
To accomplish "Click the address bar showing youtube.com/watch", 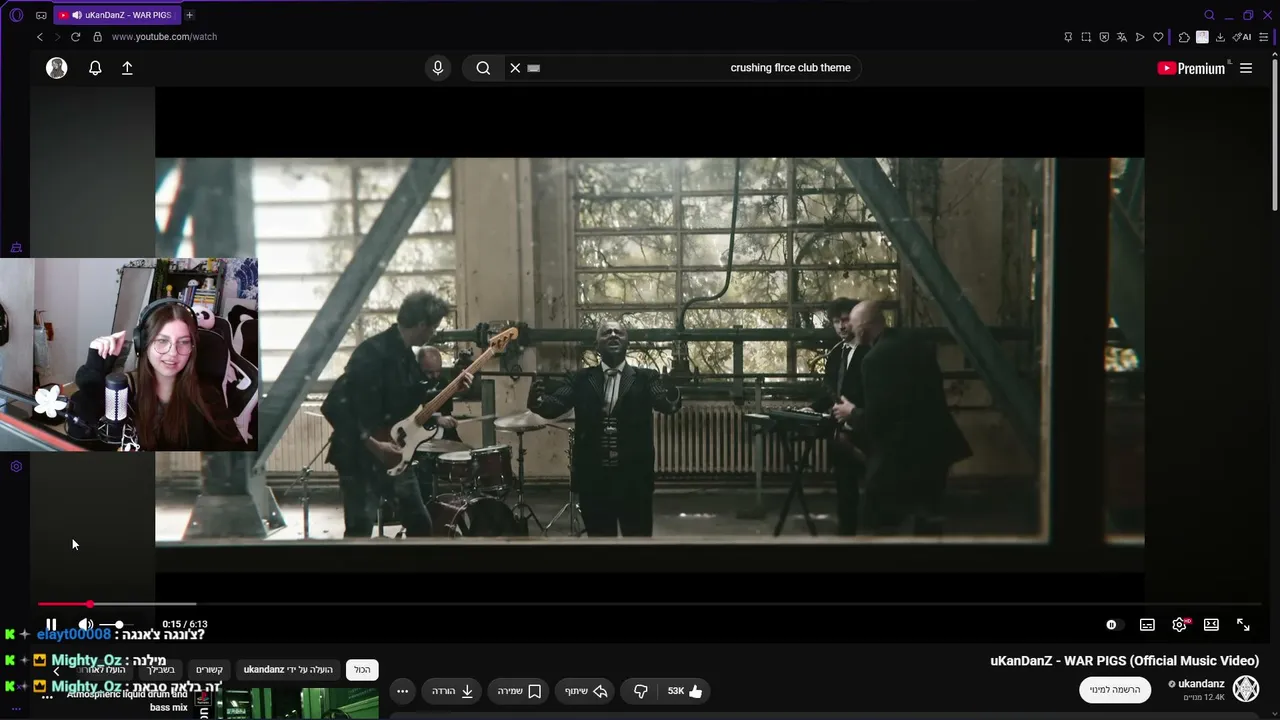I will (164, 37).
